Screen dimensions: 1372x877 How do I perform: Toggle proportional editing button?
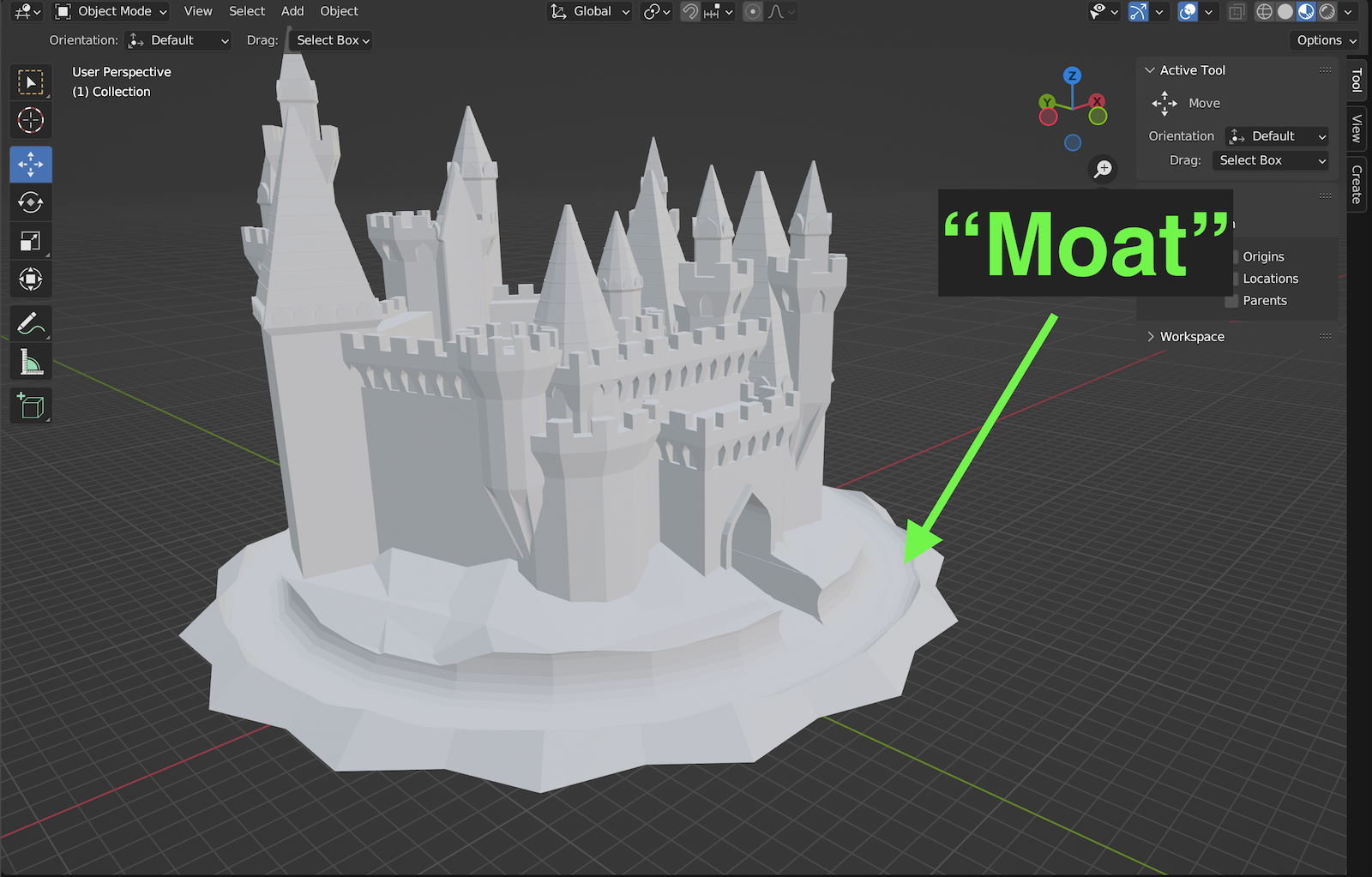pyautogui.click(x=753, y=11)
